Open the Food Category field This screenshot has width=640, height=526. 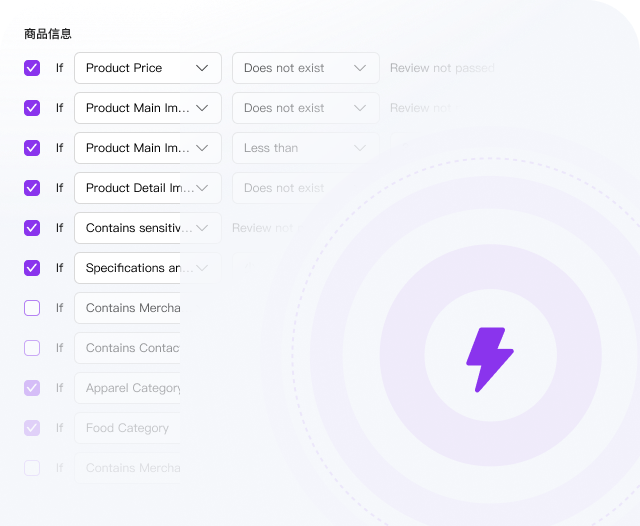point(127,428)
